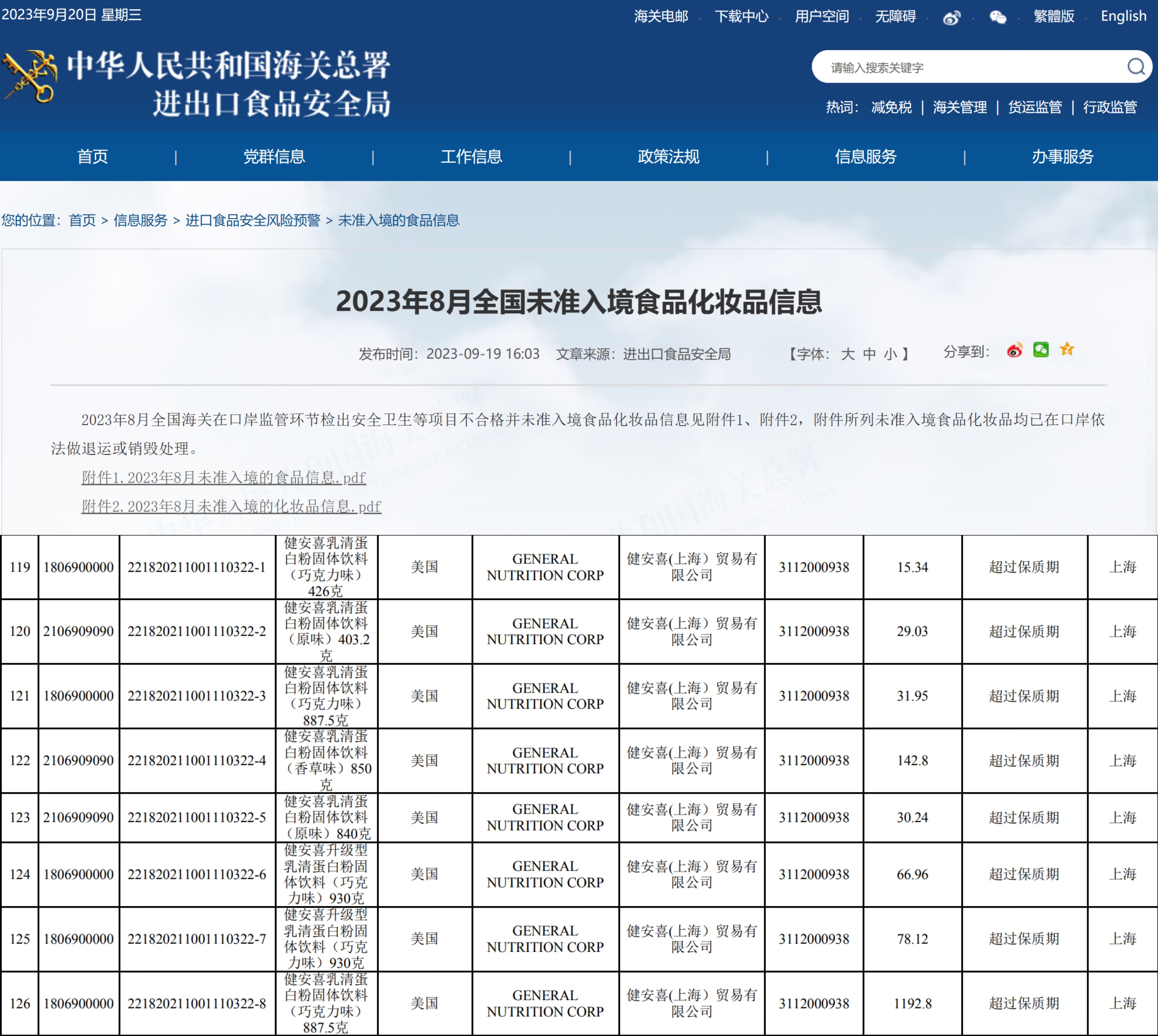Click the search magnifier icon
The image size is (1158, 1036).
tap(1136, 67)
